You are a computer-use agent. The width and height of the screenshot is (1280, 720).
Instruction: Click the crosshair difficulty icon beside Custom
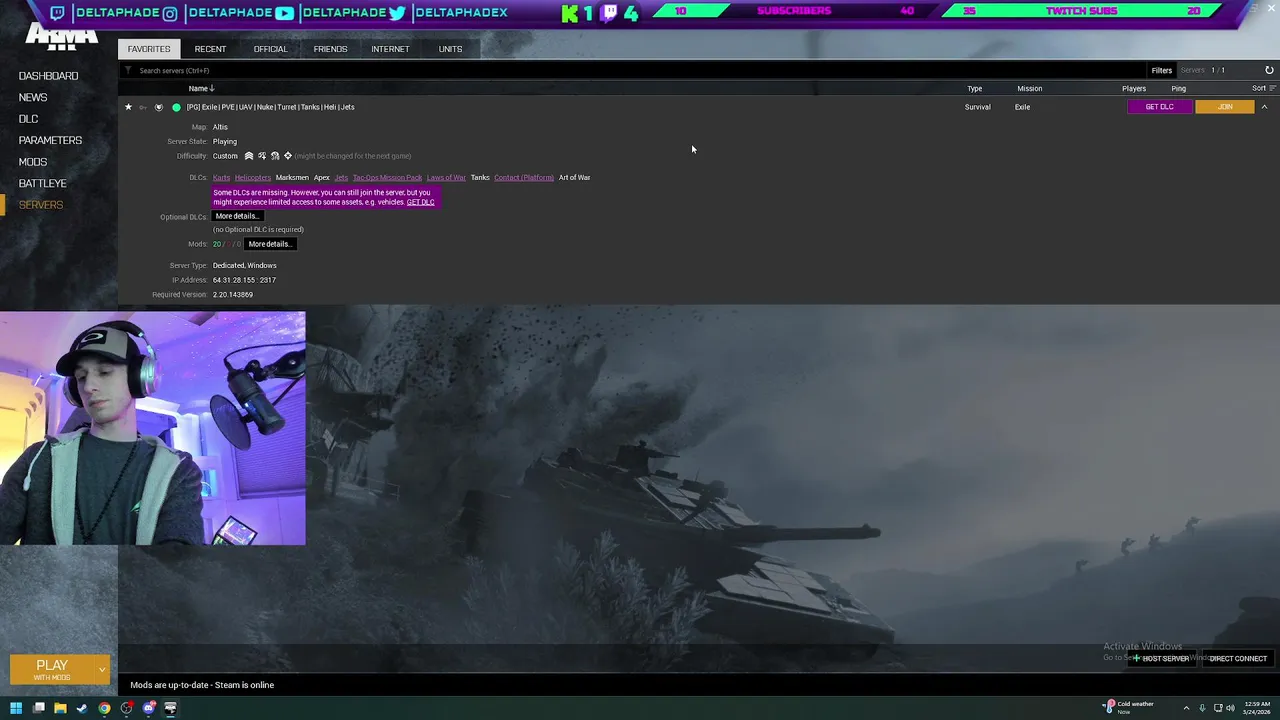coord(288,156)
